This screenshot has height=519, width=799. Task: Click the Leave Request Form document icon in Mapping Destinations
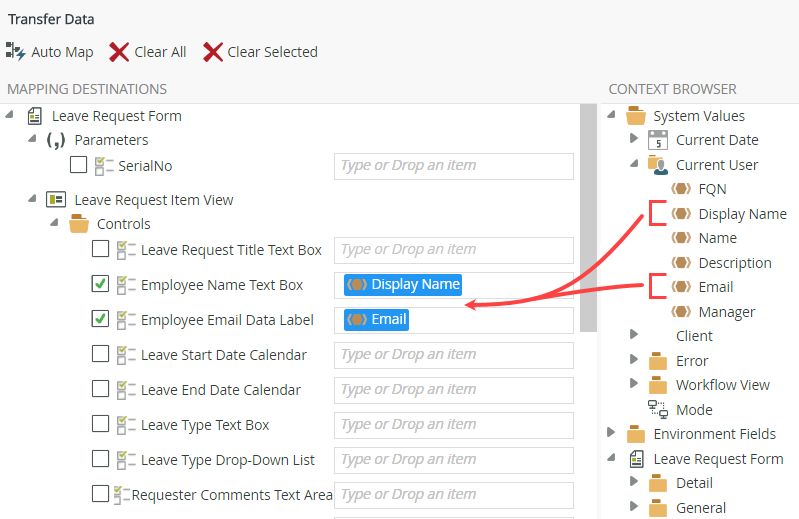point(35,116)
